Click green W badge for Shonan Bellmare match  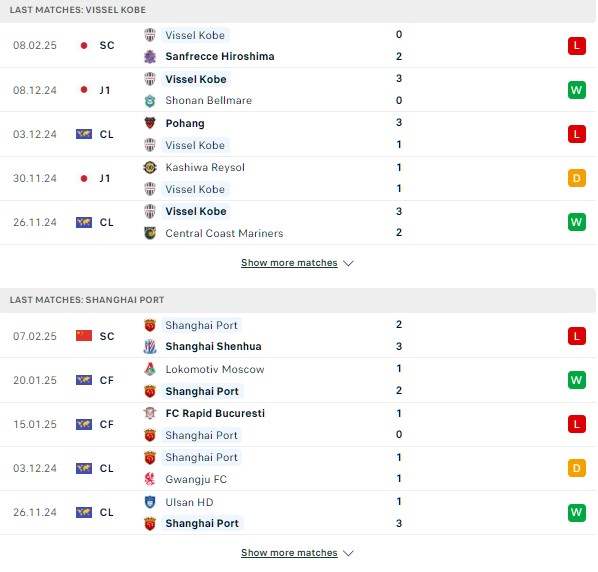(577, 90)
